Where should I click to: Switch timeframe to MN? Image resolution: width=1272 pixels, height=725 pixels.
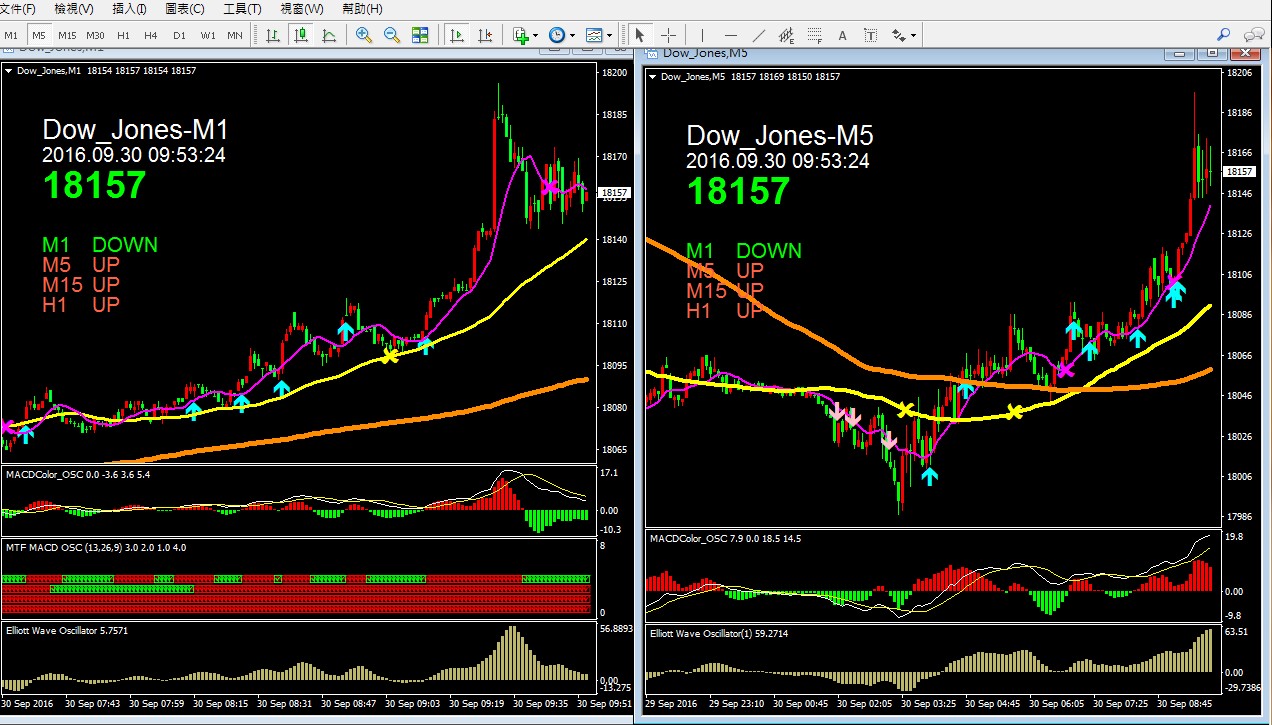234,35
